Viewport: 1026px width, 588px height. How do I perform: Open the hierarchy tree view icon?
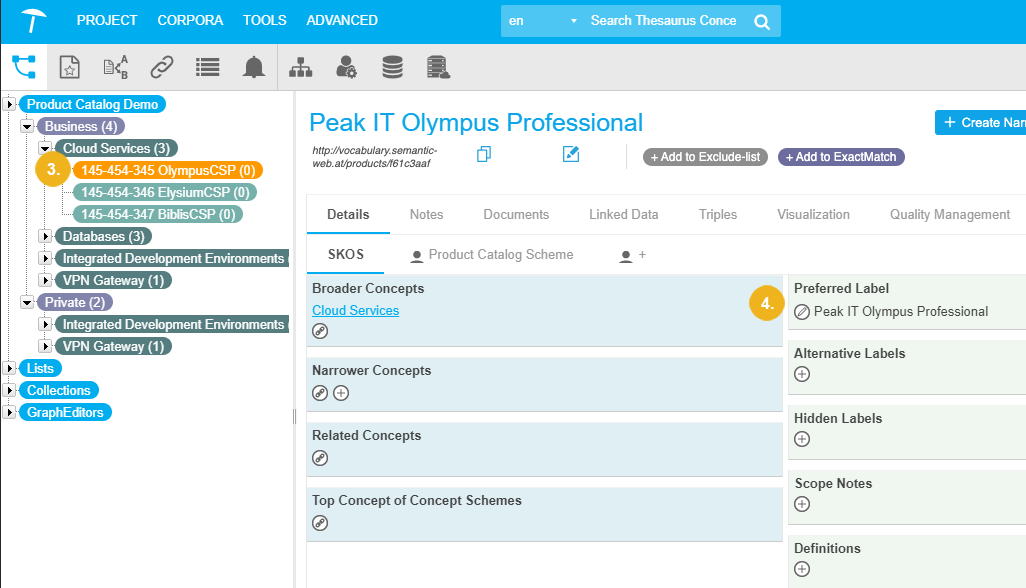click(x=23, y=67)
